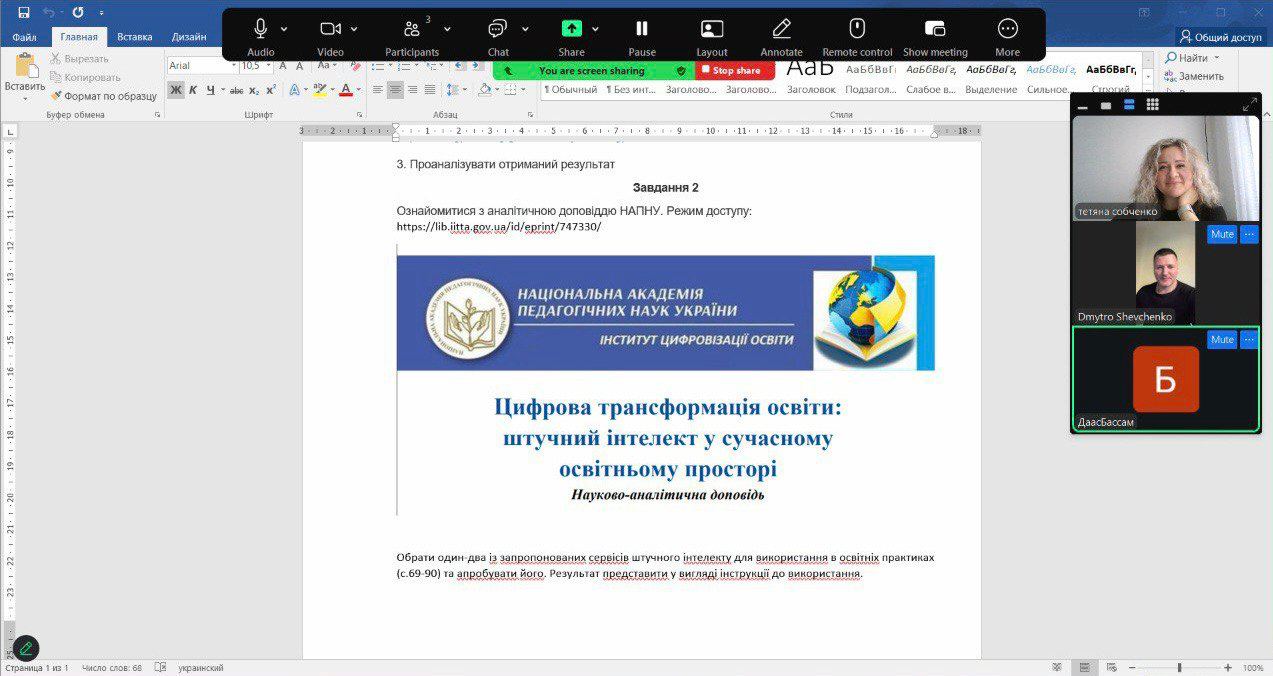Click the red Stop share button
Viewport: 1273px width, 676px height.
[736, 71]
